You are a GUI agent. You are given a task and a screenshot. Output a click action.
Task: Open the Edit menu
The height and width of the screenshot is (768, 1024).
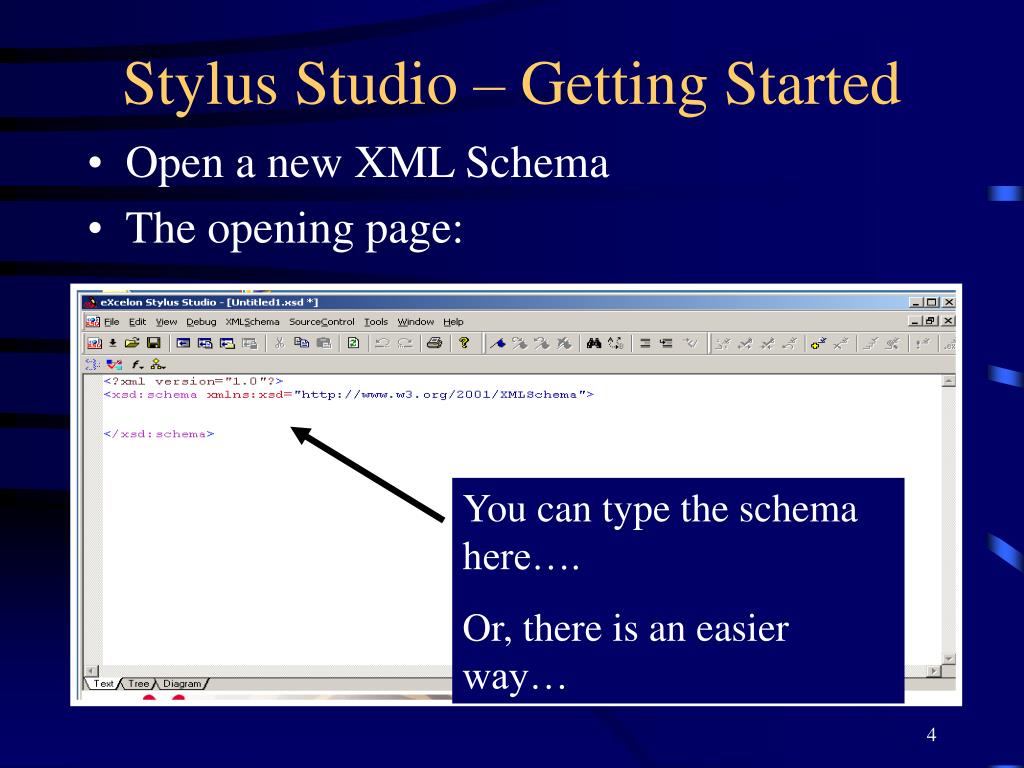pos(137,322)
